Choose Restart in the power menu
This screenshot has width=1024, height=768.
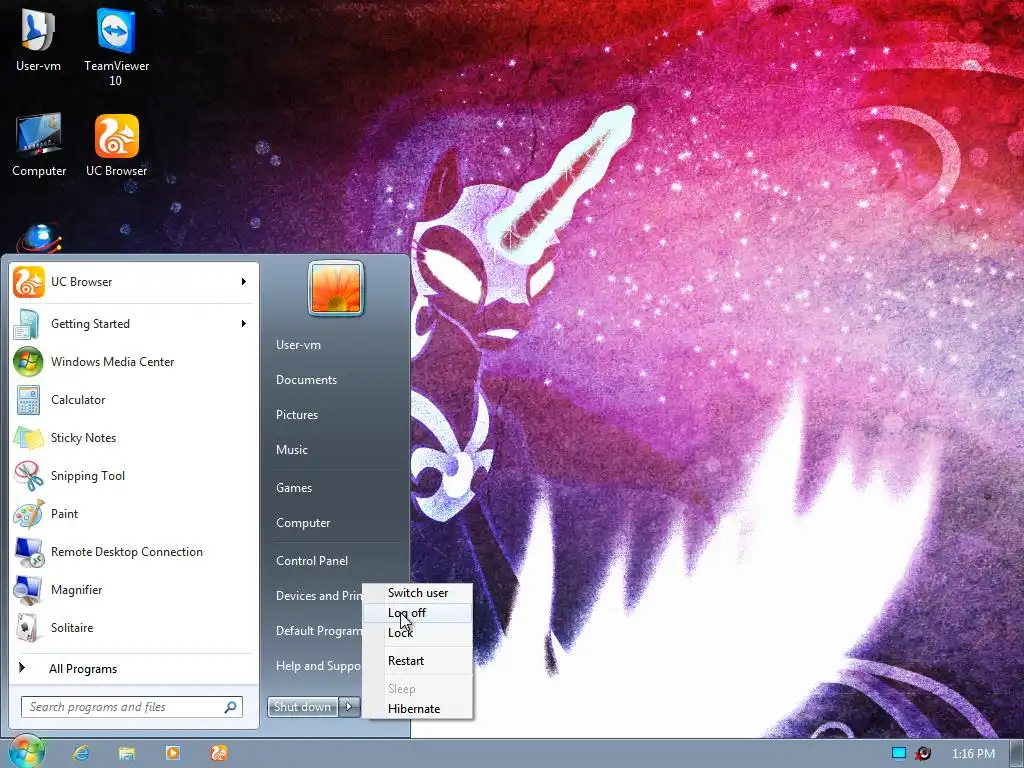[418, 661]
